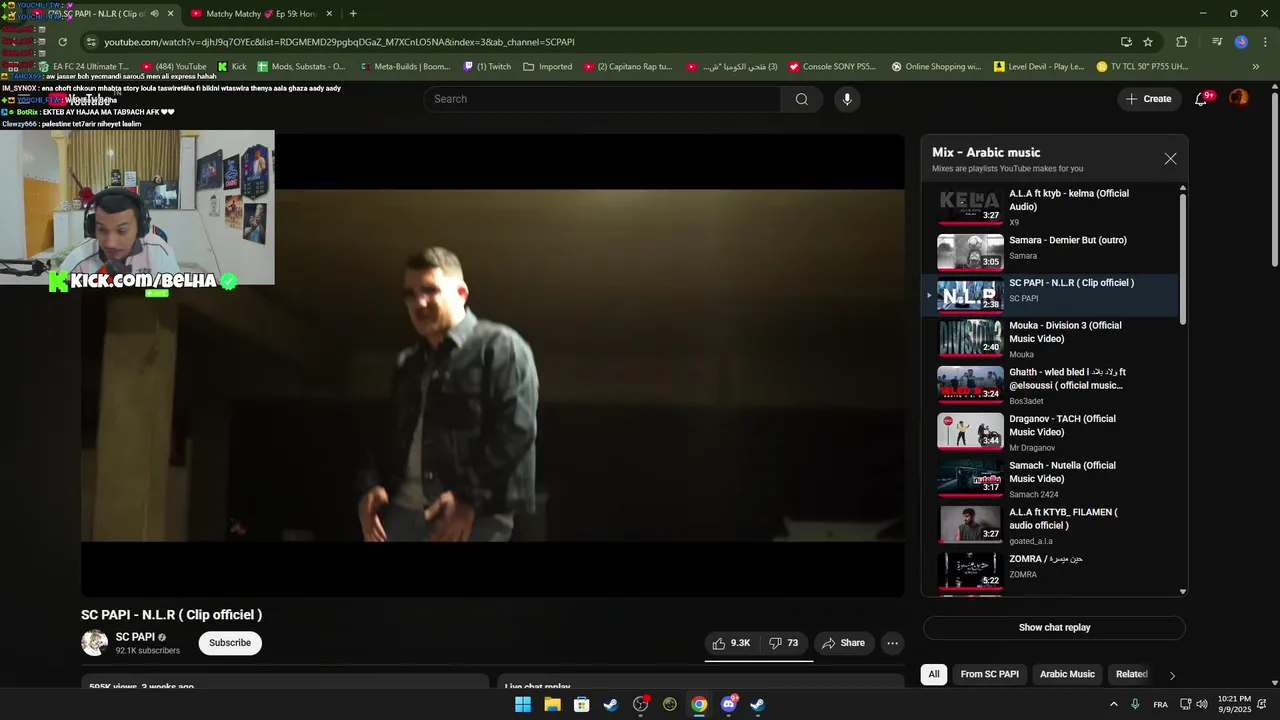Click the page vertical scrollbar
1280x720 pixels.
[x=1275, y=180]
